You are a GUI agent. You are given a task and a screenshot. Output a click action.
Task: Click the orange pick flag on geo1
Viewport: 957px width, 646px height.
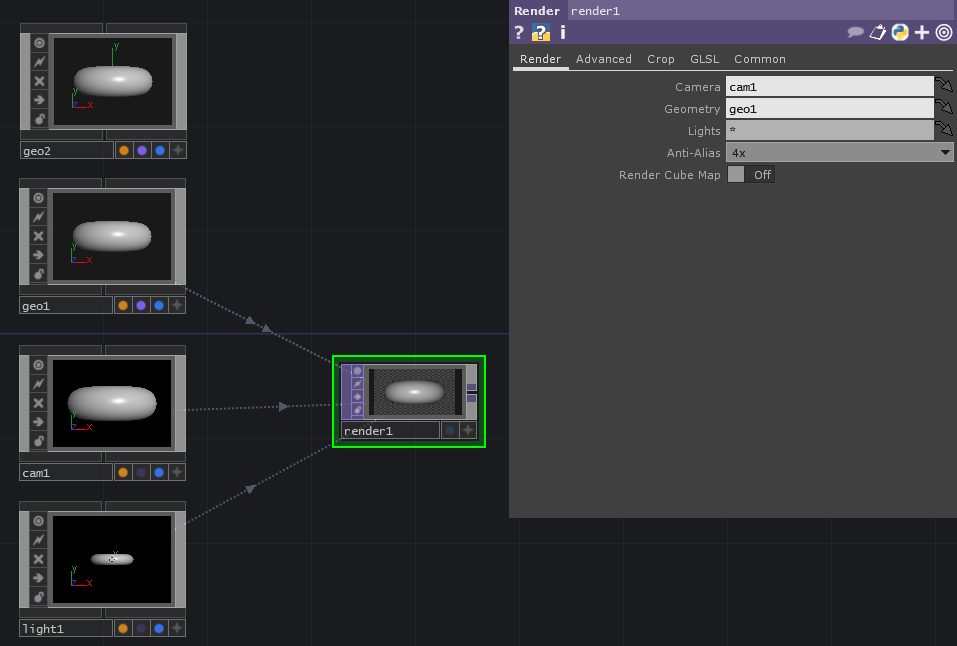pos(123,305)
